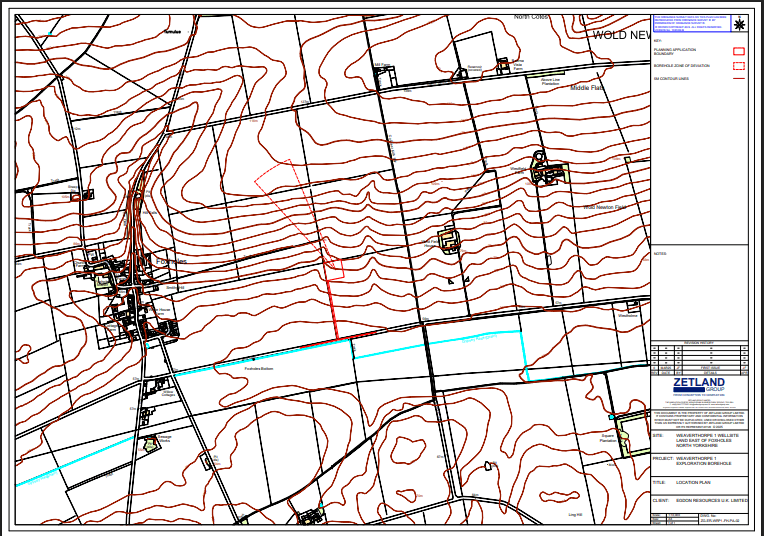Click the north arrow compass symbol
This screenshot has height=536, width=764.
tap(740, 25)
